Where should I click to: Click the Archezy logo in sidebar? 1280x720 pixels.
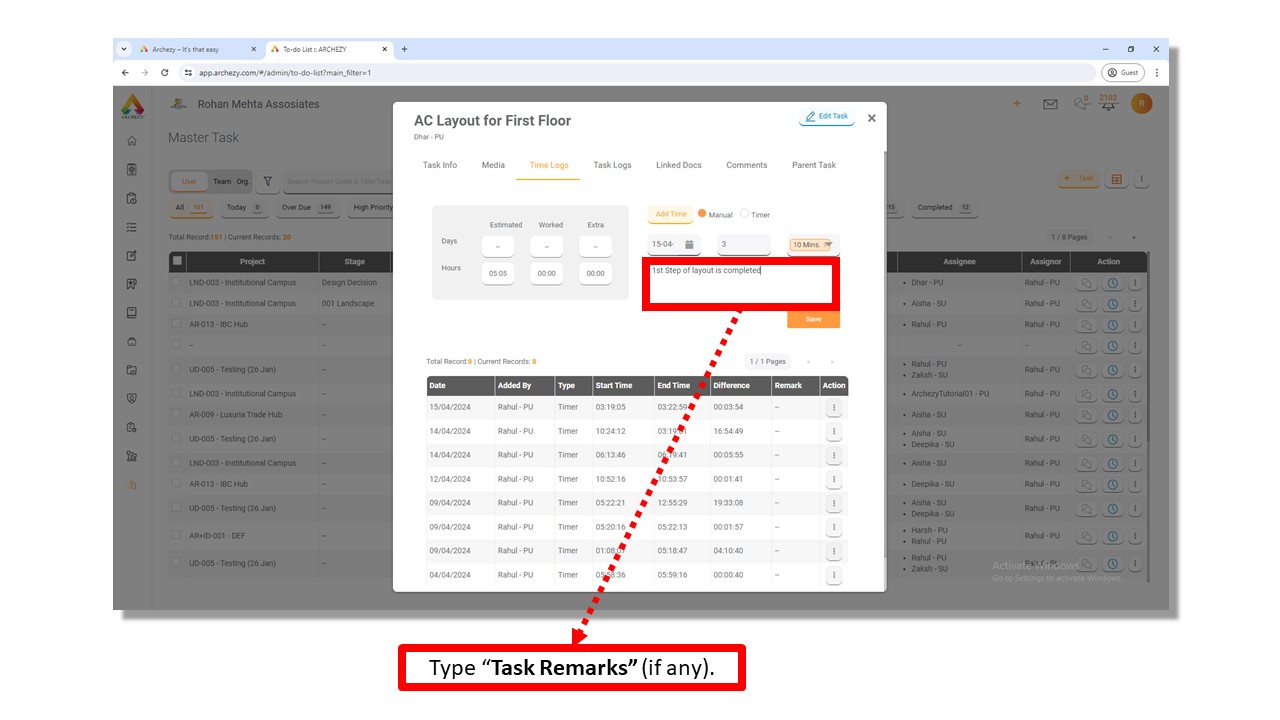click(x=132, y=107)
